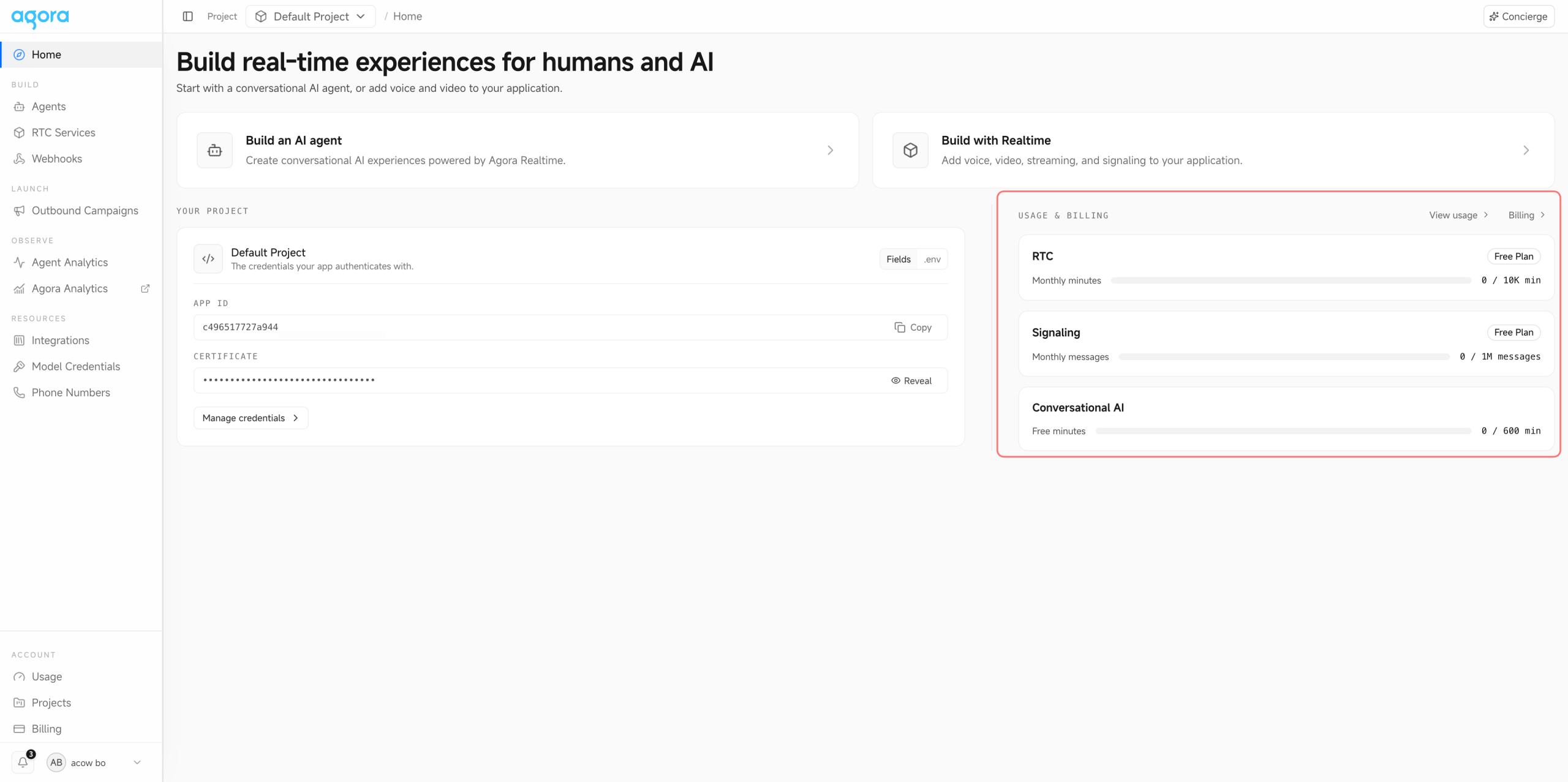Reveal the hidden certificate value
Viewport: 1568px width, 782px height.
911,381
